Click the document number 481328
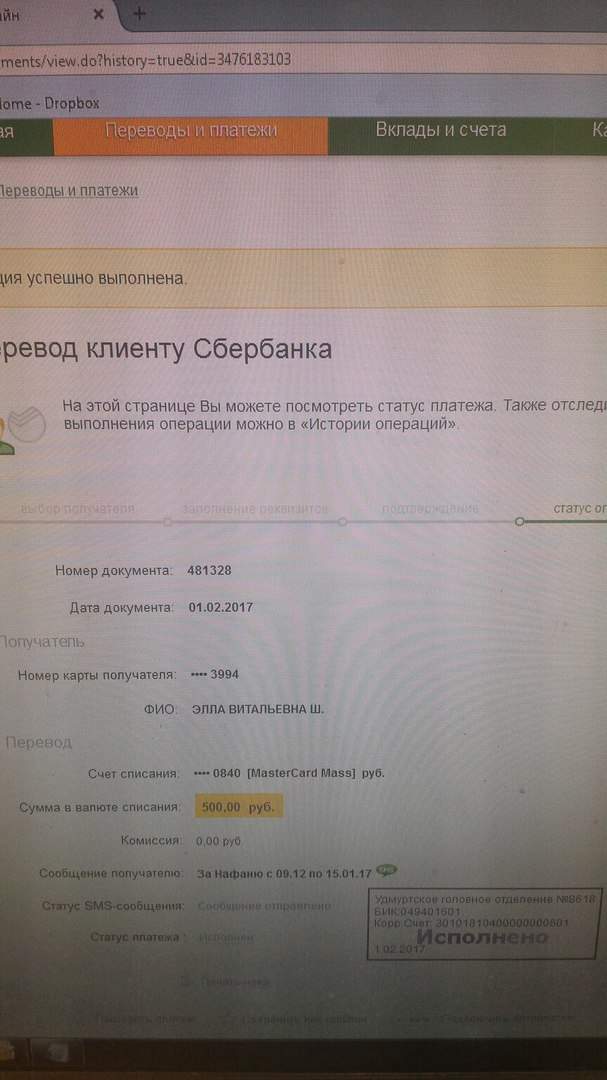Image resolution: width=607 pixels, height=1080 pixels. [x=209, y=571]
